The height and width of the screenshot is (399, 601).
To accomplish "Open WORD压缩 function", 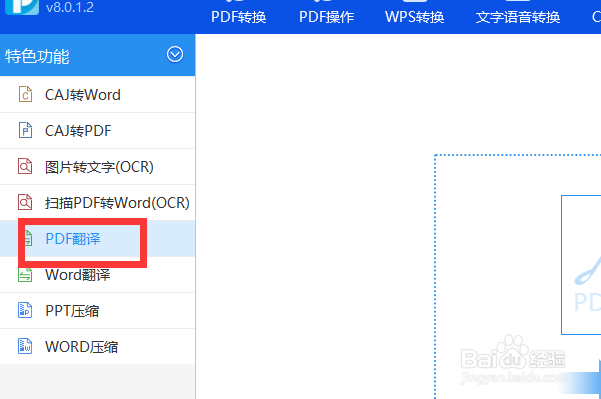I will tap(97, 347).
